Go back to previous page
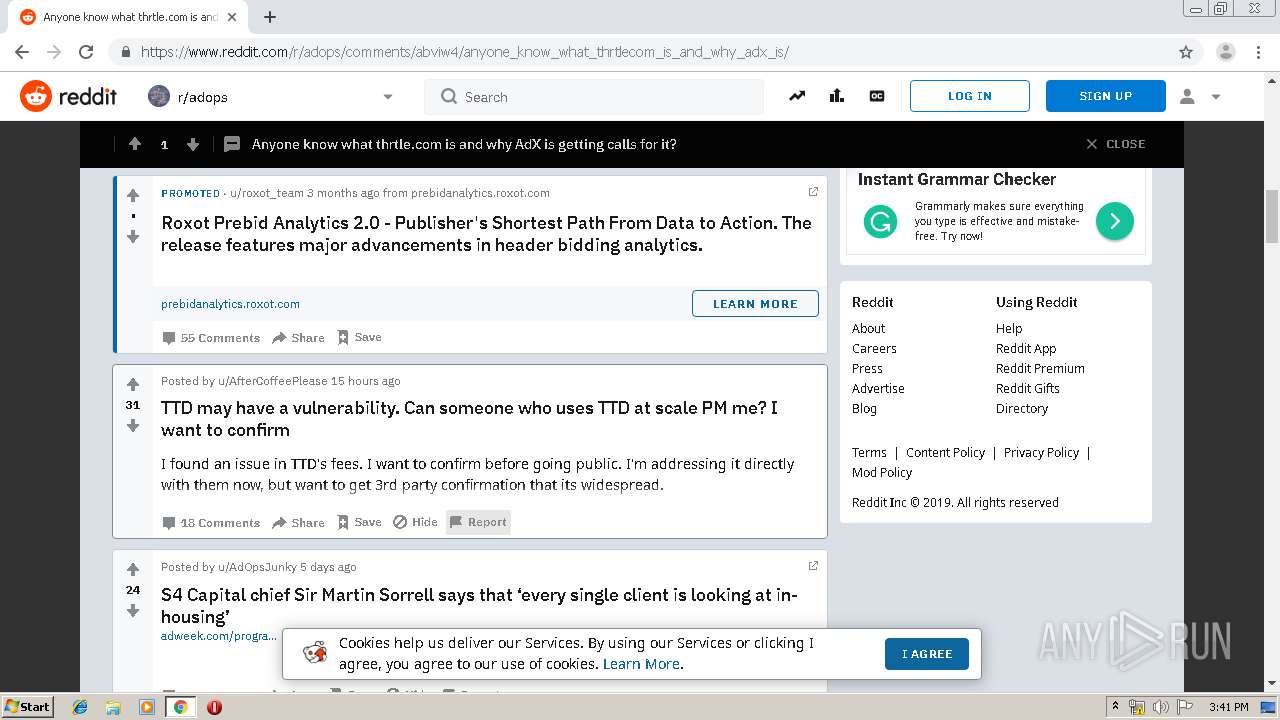This screenshot has width=1280, height=720. click(22, 52)
